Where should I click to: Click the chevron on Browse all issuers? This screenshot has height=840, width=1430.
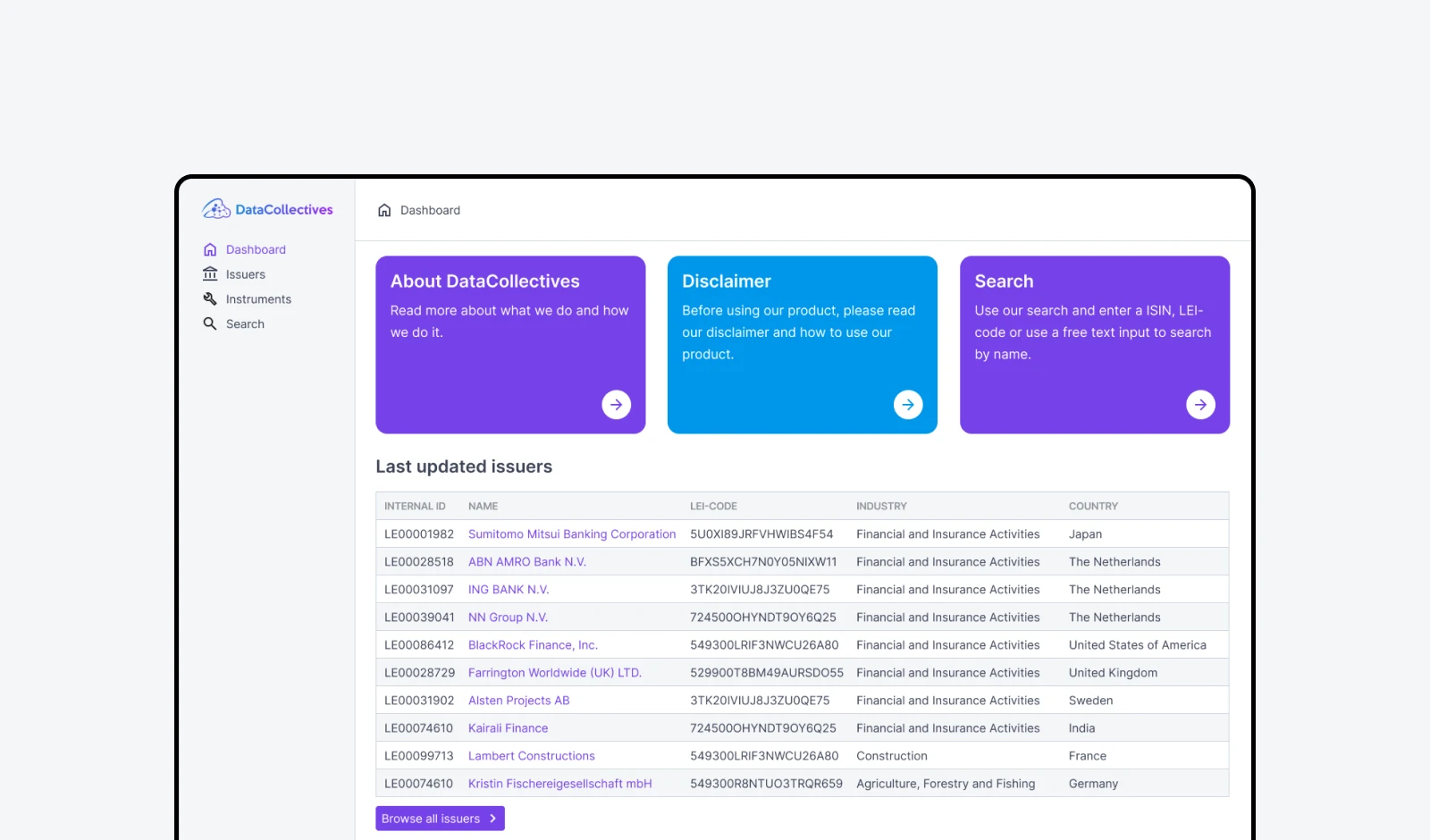point(492,819)
